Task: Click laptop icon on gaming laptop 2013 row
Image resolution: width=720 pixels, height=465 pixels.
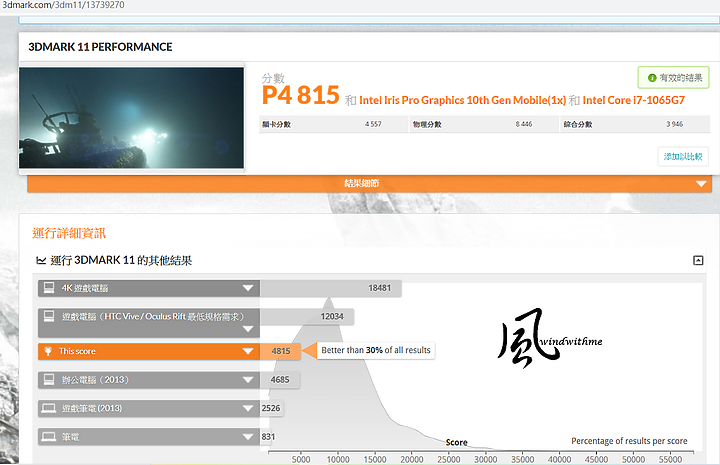Action: 49,408
